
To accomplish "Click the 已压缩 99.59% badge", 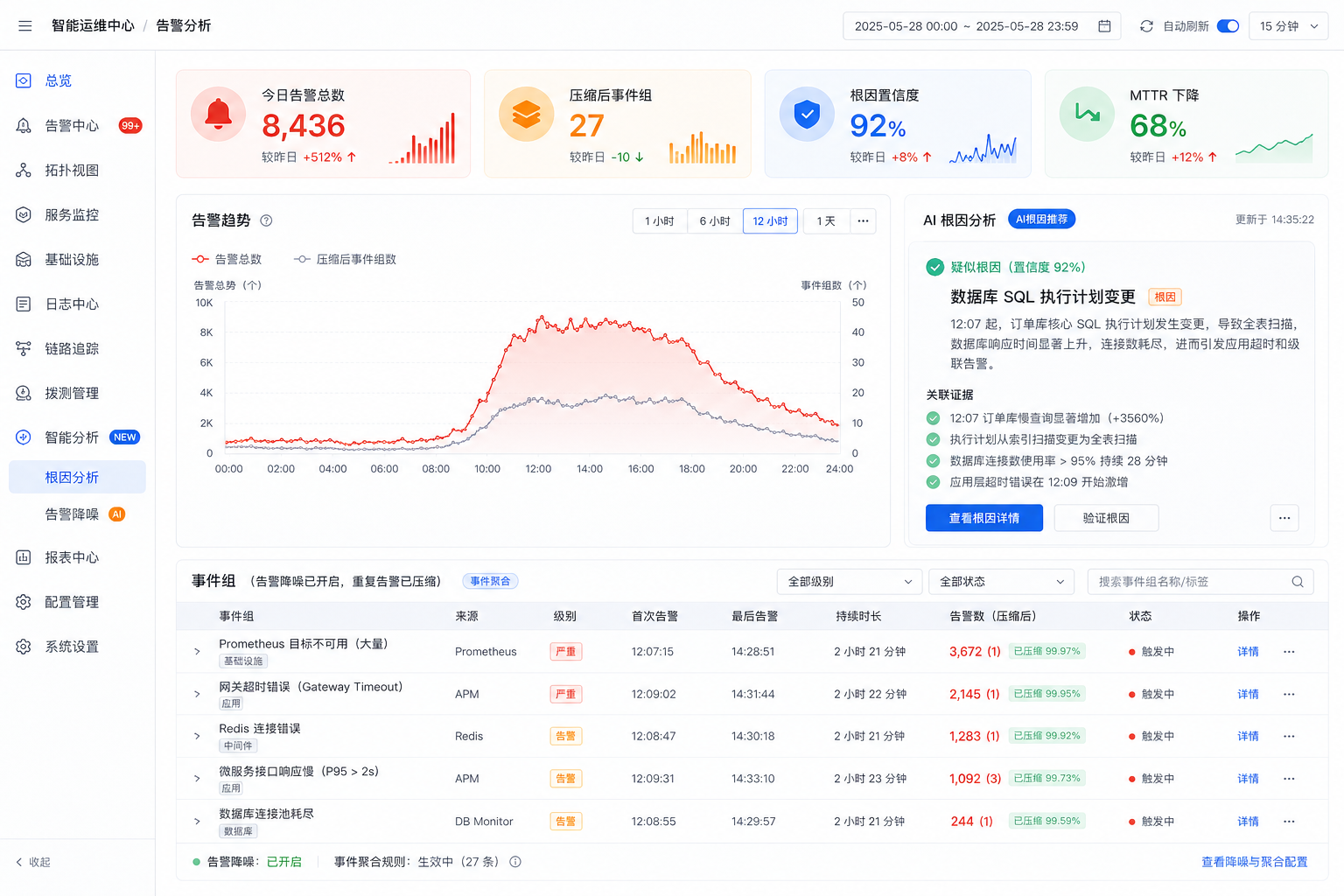I will [1046, 821].
